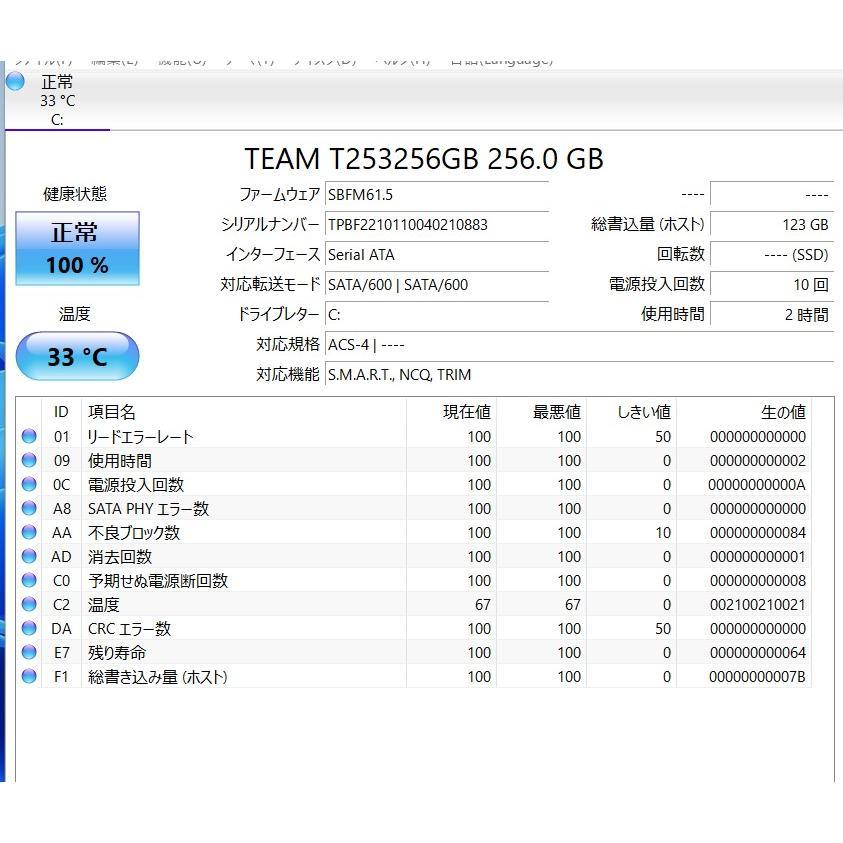Select the 不良ブロック数 attribute name
The image size is (843, 843).
pyautogui.click(x=134, y=533)
